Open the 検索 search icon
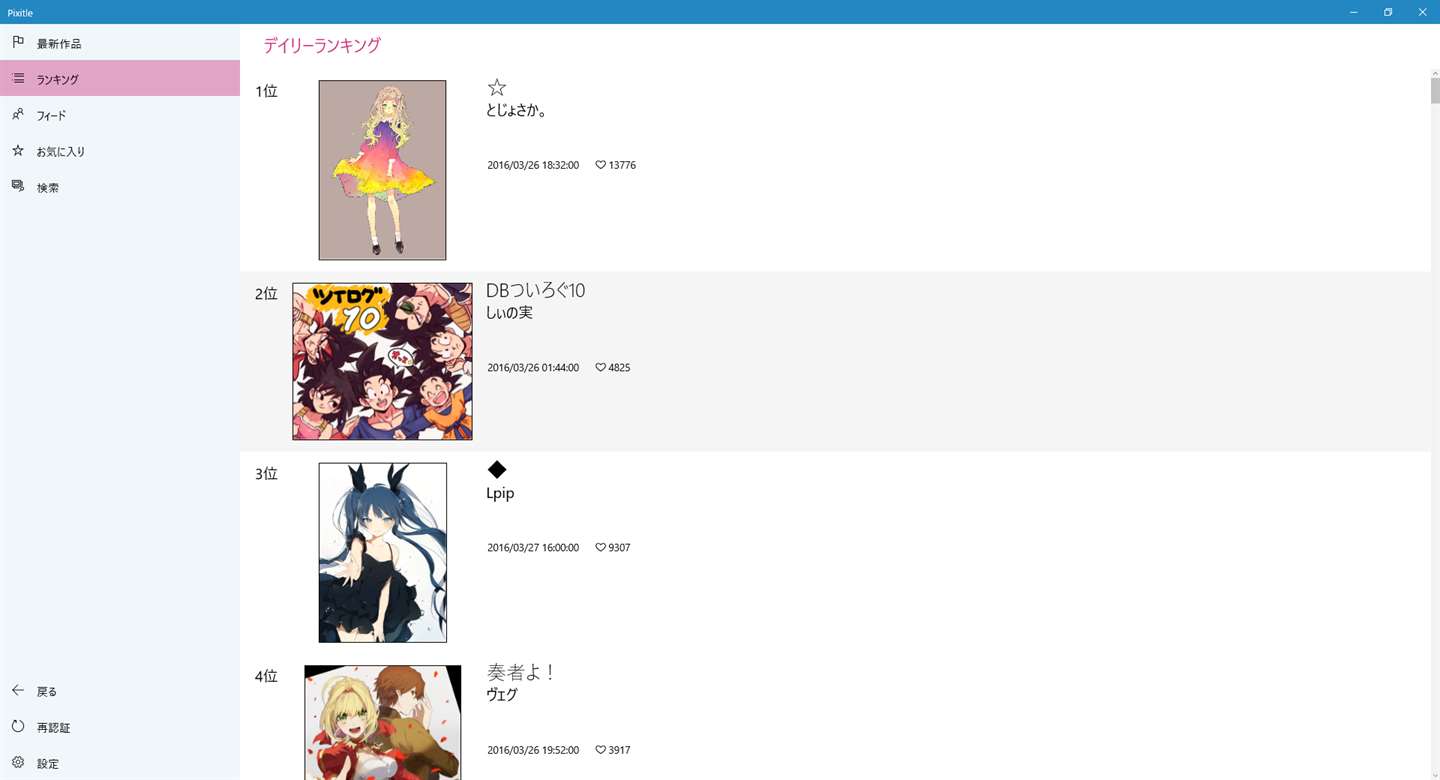Image resolution: width=1440 pixels, height=780 pixels. 18,186
